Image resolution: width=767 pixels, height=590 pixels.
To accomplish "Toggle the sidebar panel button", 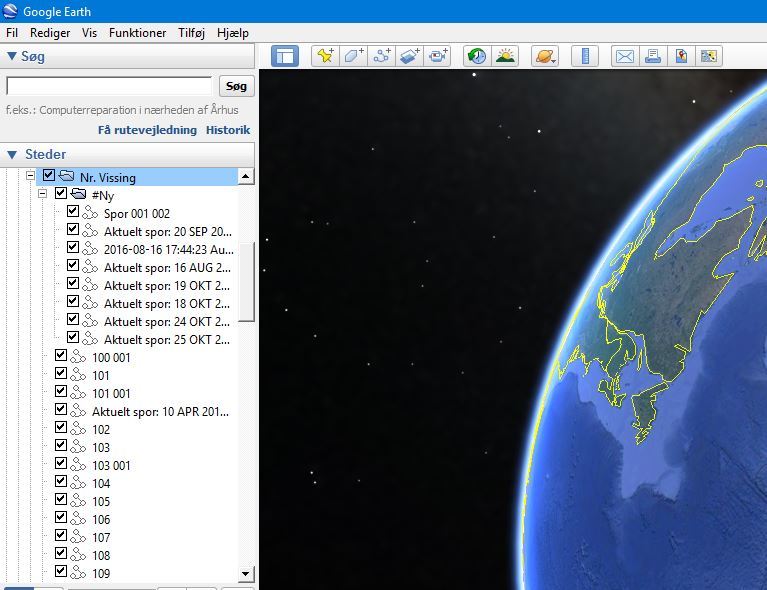I will tap(285, 56).
